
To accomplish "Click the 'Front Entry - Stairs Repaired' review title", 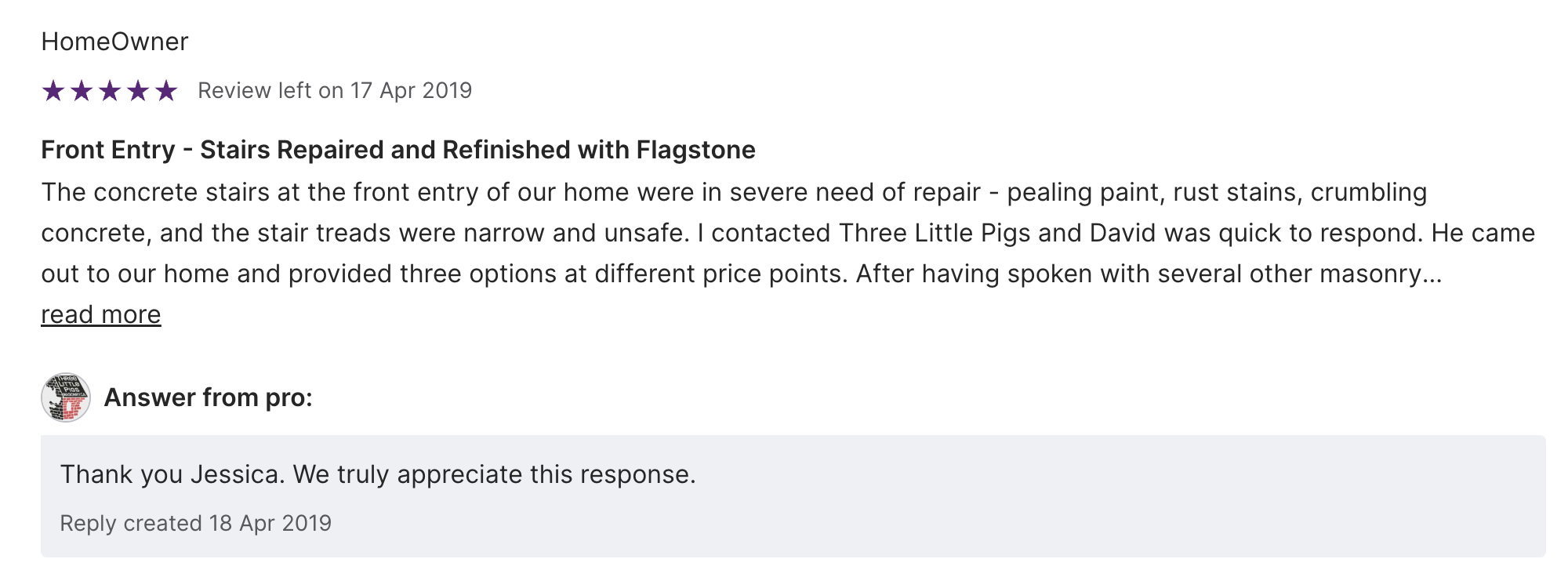I will [398, 150].
